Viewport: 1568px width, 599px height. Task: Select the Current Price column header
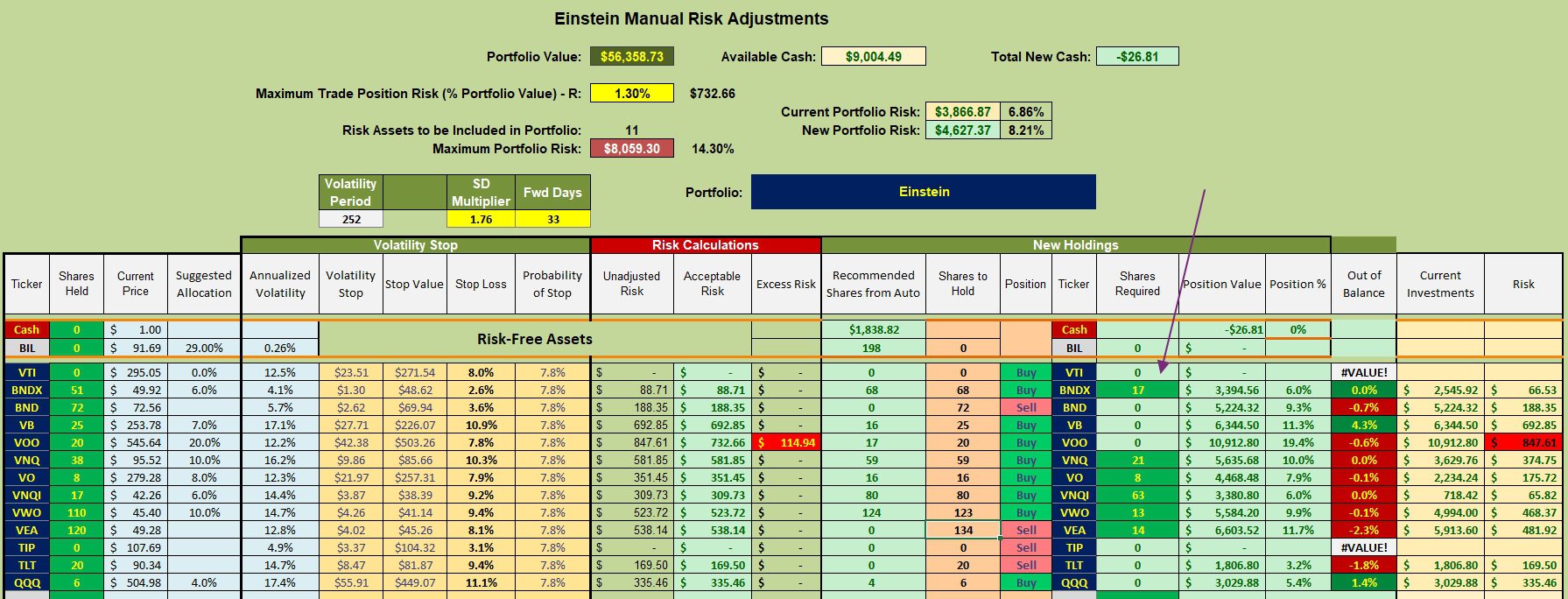136,284
